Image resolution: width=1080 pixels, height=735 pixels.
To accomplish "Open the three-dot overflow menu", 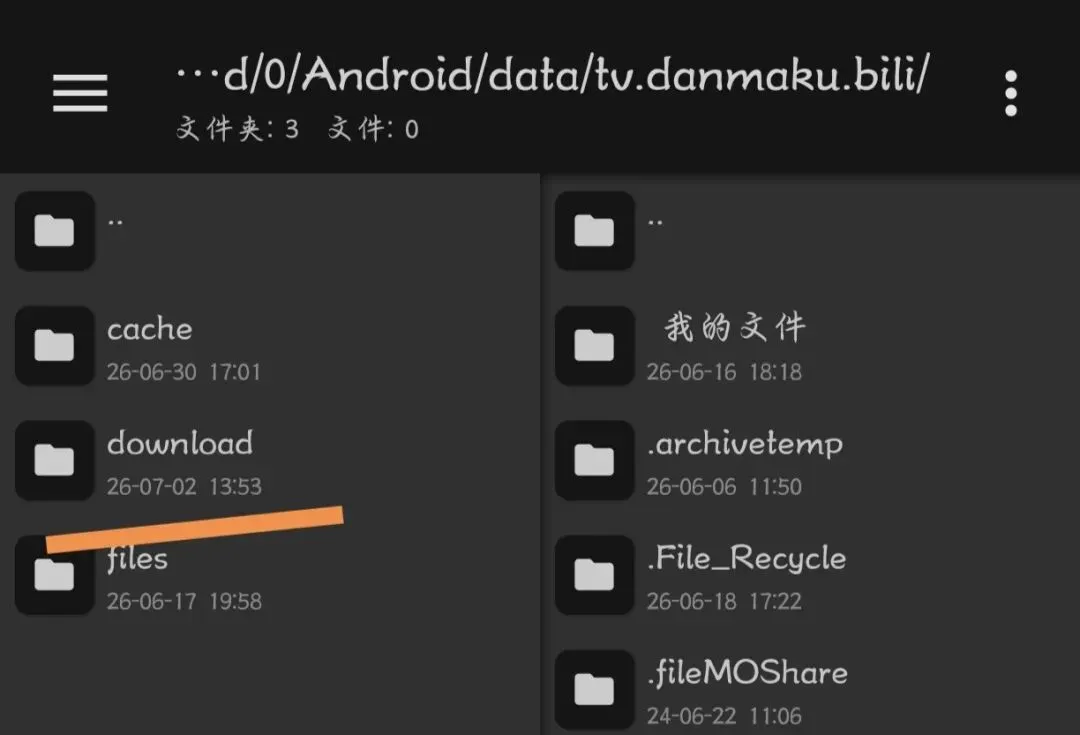I will tap(1010, 93).
